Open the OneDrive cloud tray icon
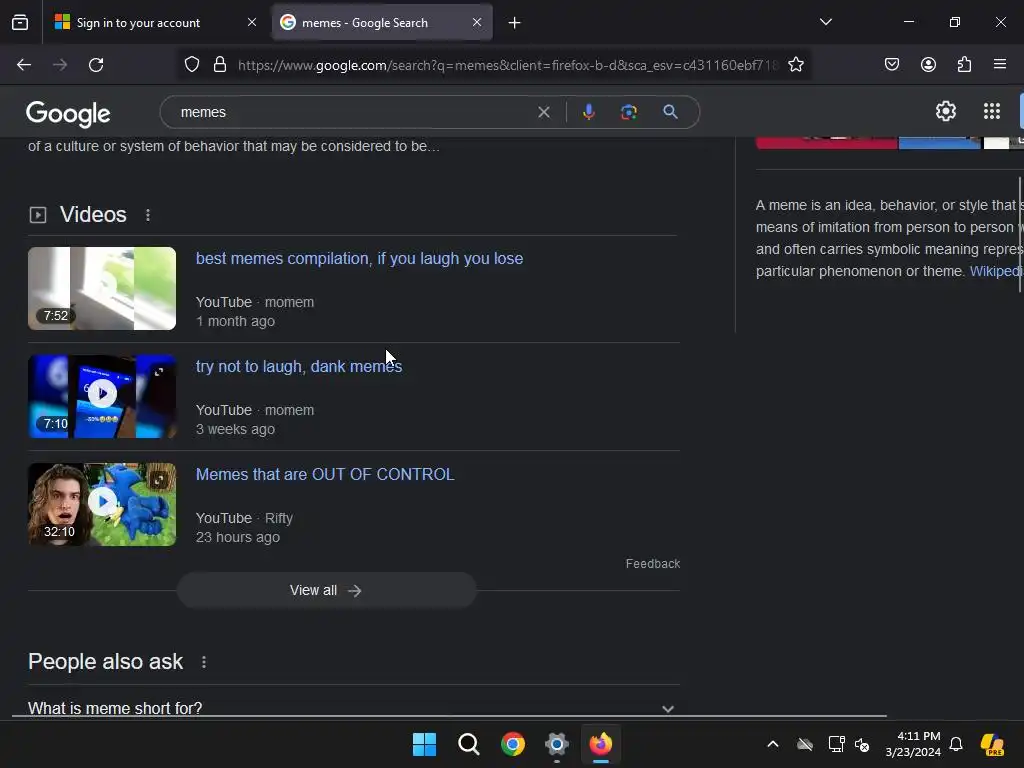This screenshot has width=1024, height=768. [805, 744]
